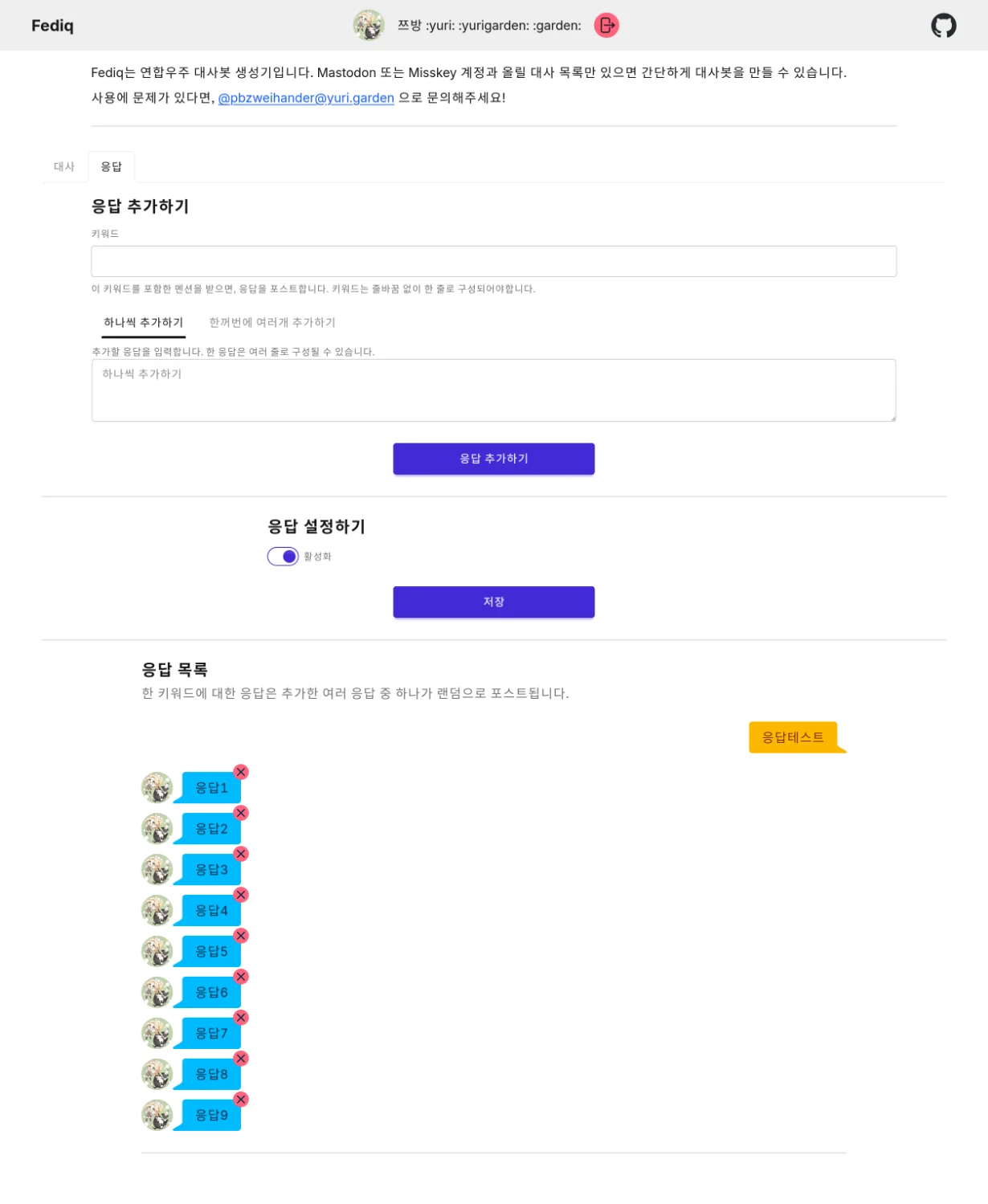Toggle the 활성화 switch

tap(283, 557)
